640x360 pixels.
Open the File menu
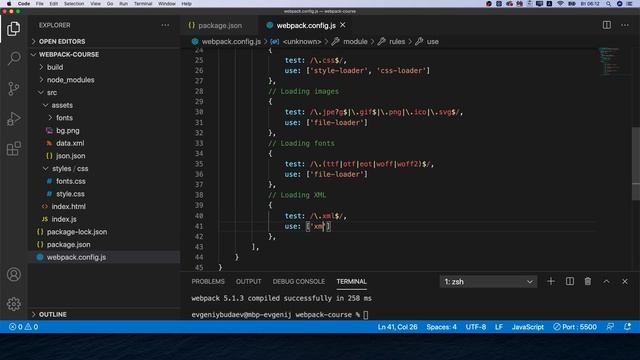click(40, 4)
